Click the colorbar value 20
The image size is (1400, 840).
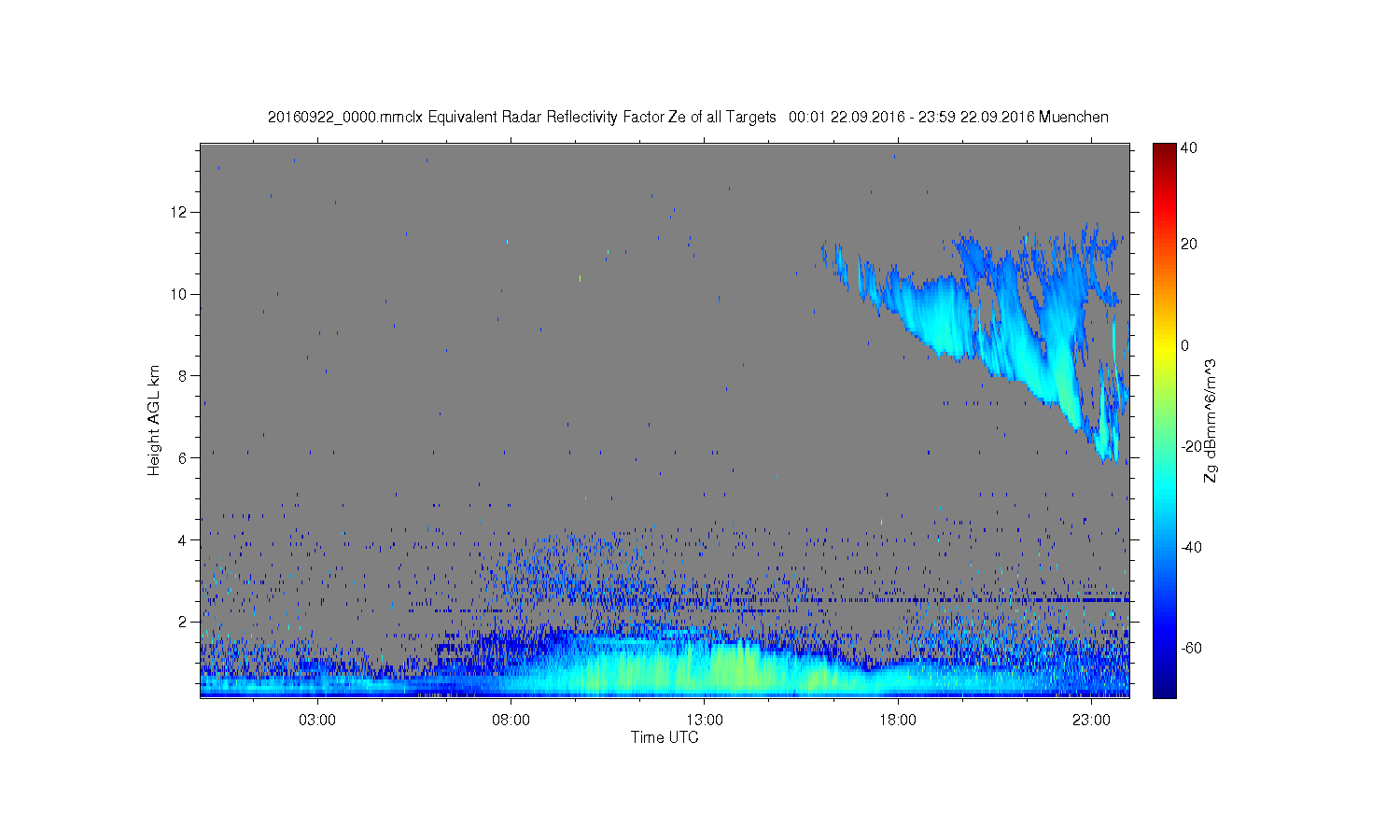1189,245
